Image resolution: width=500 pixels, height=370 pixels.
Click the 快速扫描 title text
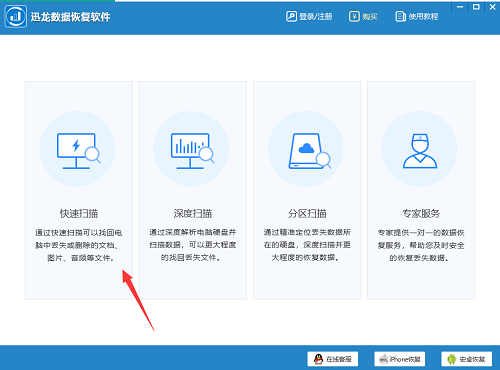coord(79,213)
